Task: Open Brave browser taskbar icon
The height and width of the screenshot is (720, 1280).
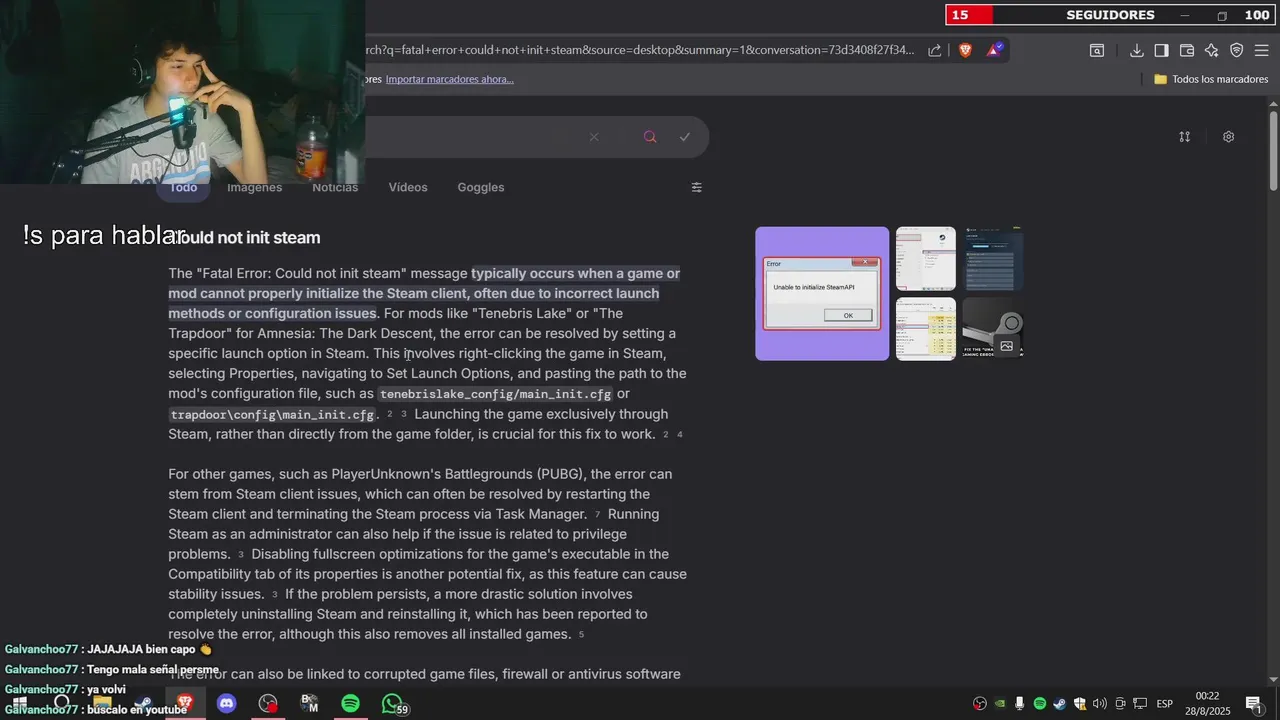Action: point(185,704)
